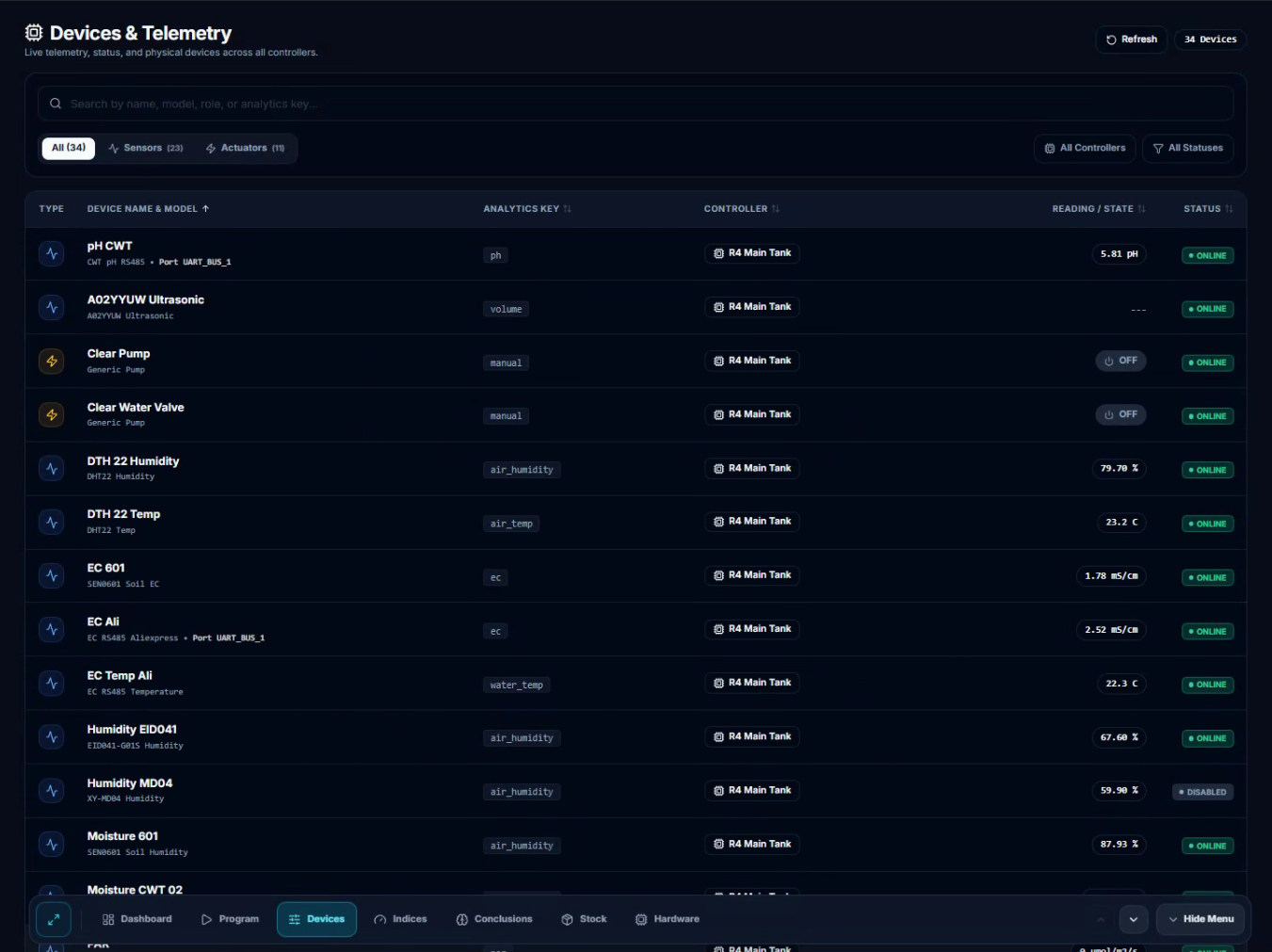Click the DISABLED status badge for Humidity MD04
Image resolution: width=1272 pixels, height=952 pixels.
1203,792
